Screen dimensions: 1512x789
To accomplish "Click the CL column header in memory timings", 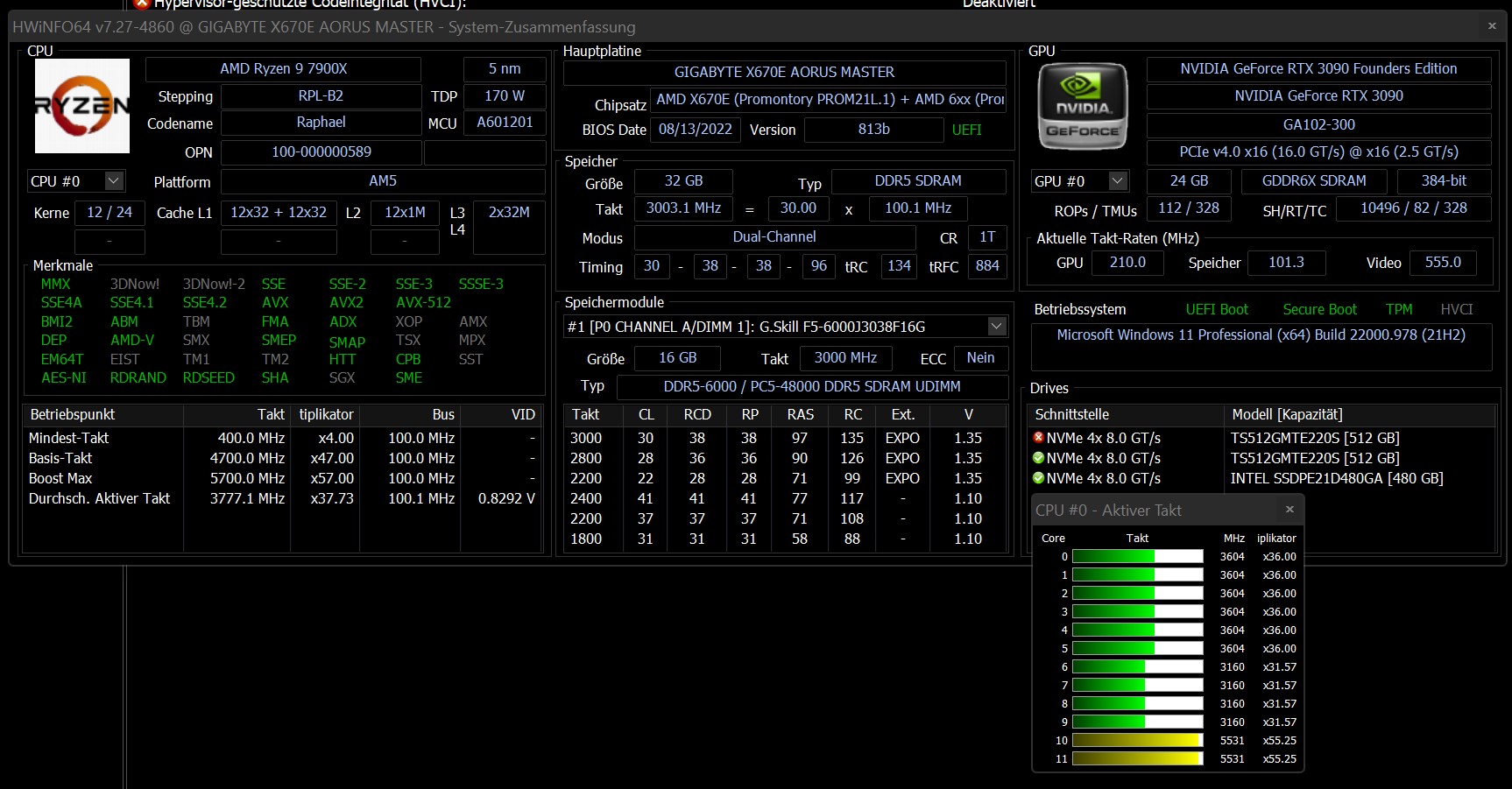I will pyautogui.click(x=646, y=415).
